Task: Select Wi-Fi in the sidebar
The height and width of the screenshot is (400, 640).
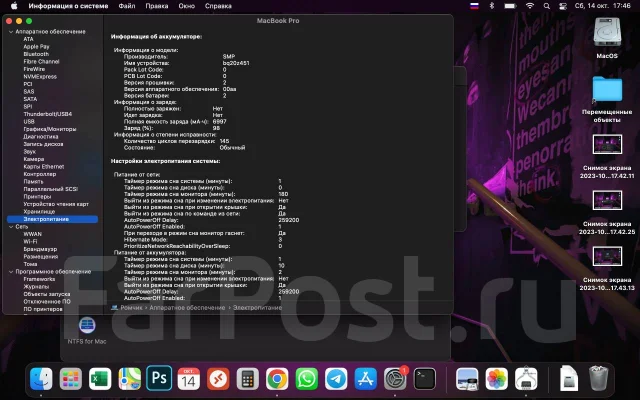Action: point(30,241)
